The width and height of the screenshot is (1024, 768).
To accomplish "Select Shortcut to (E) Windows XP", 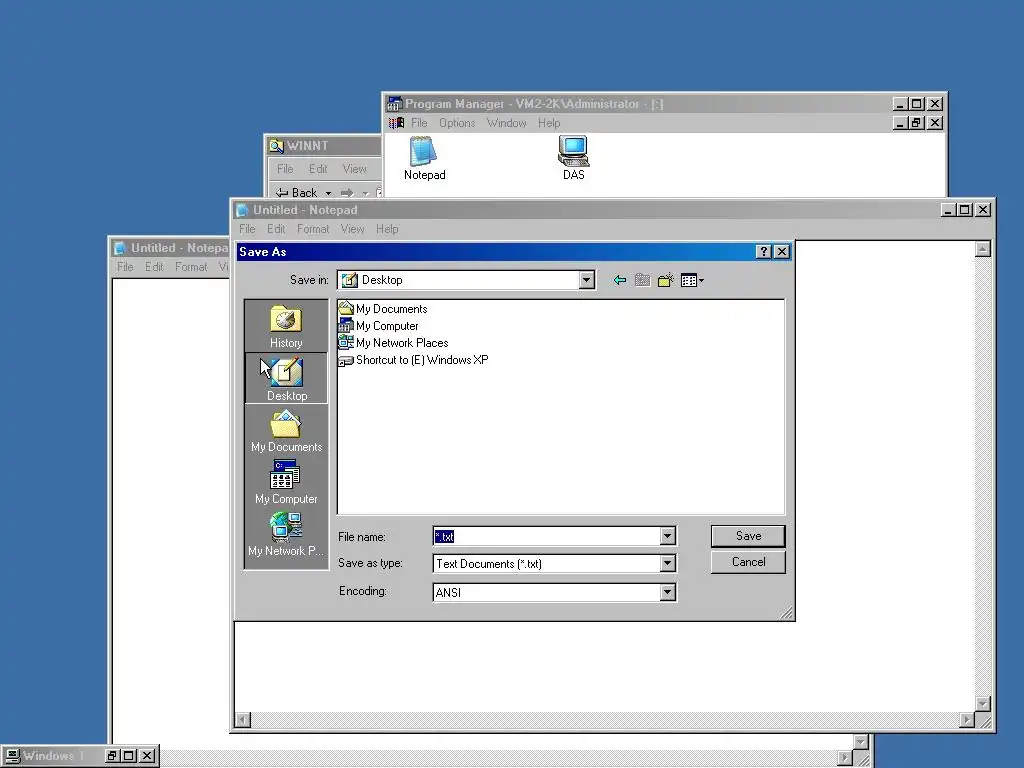I will (414, 360).
